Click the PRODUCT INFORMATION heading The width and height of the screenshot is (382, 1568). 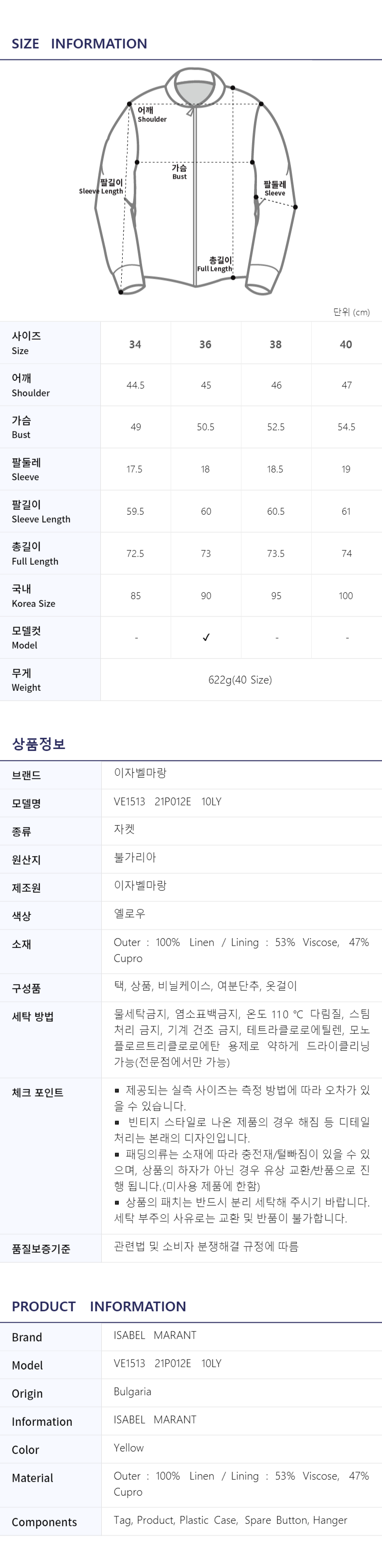[x=98, y=1306]
